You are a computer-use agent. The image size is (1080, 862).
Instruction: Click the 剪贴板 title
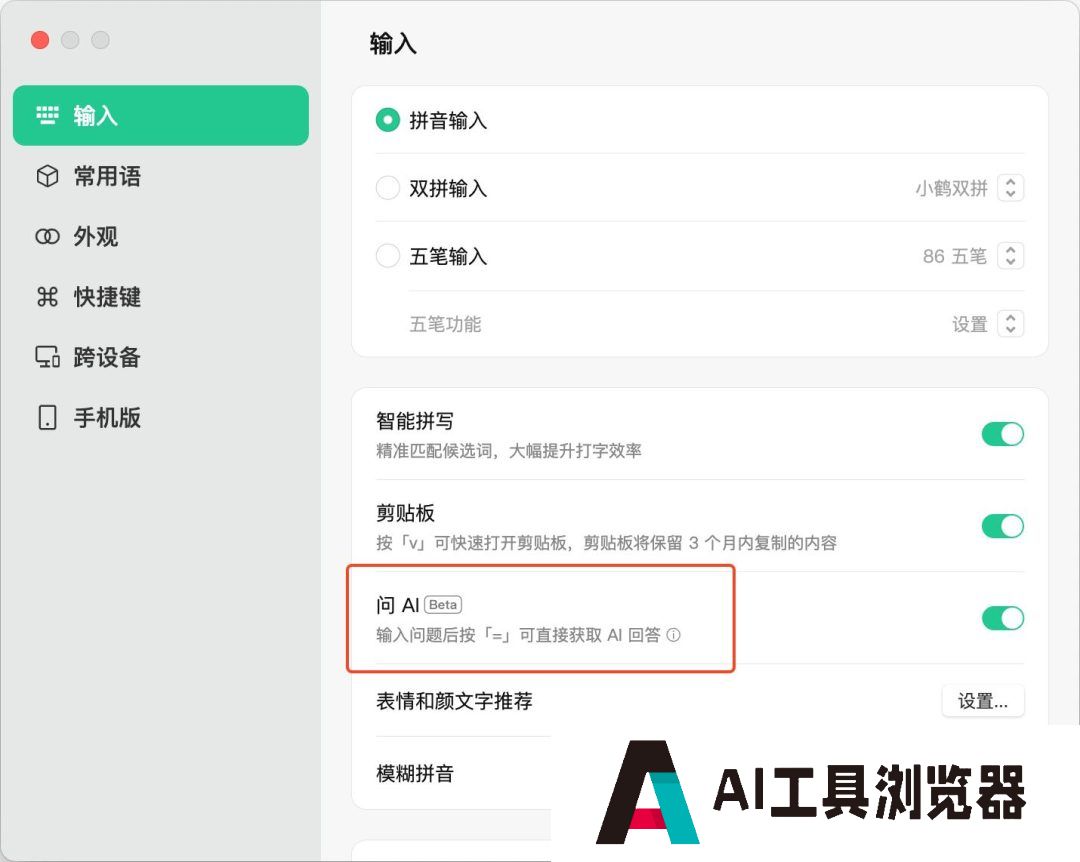point(405,513)
